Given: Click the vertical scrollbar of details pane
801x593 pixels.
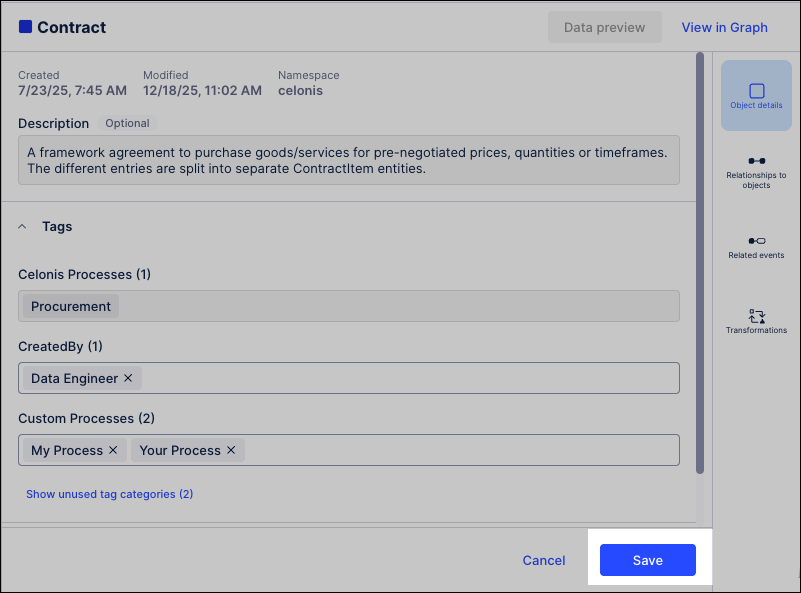Looking at the screenshot, I should 699,260.
